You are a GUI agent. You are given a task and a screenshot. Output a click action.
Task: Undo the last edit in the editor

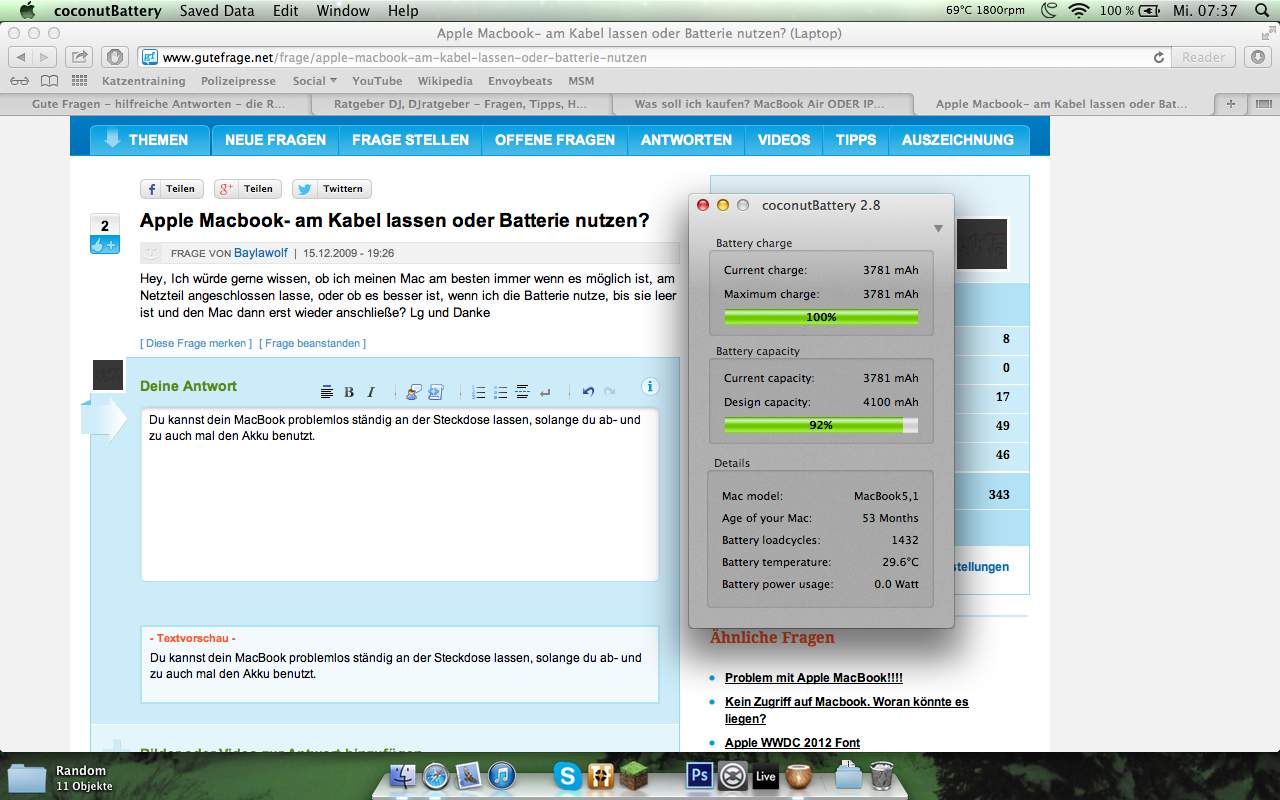coord(588,392)
